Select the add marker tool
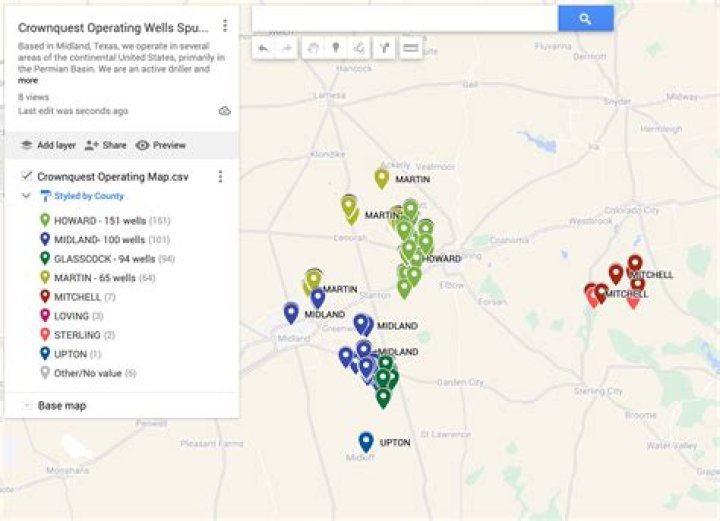 coord(335,48)
